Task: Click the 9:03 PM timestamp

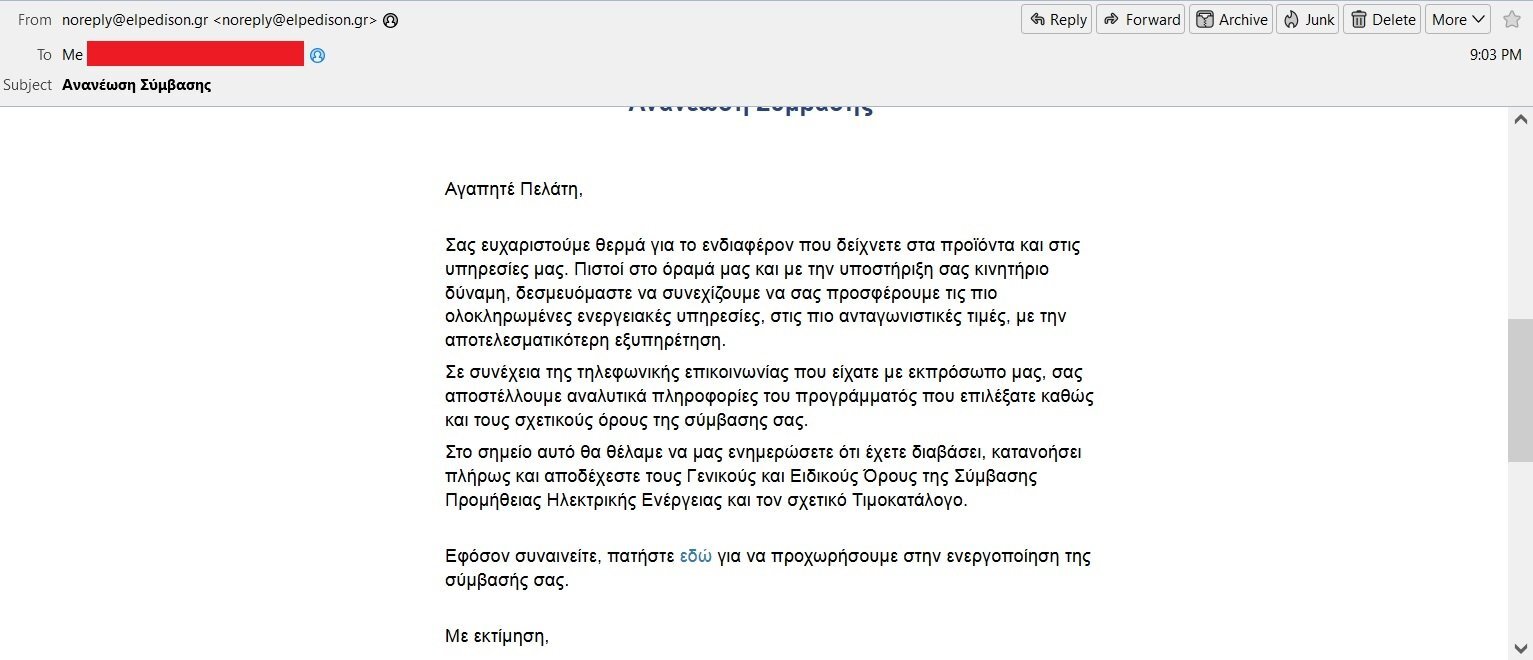Action: click(1495, 55)
